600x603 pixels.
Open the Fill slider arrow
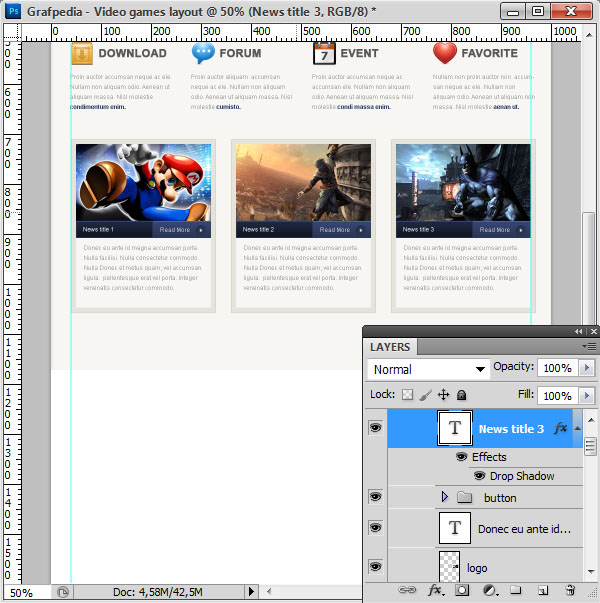pyautogui.click(x=587, y=395)
